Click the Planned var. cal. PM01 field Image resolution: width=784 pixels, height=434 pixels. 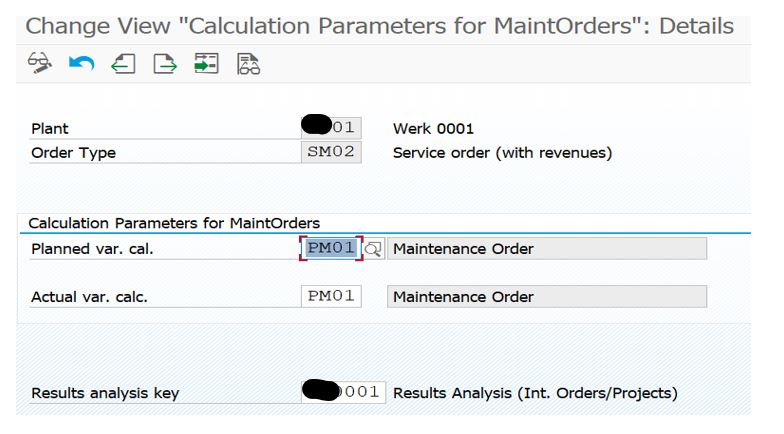click(x=330, y=248)
